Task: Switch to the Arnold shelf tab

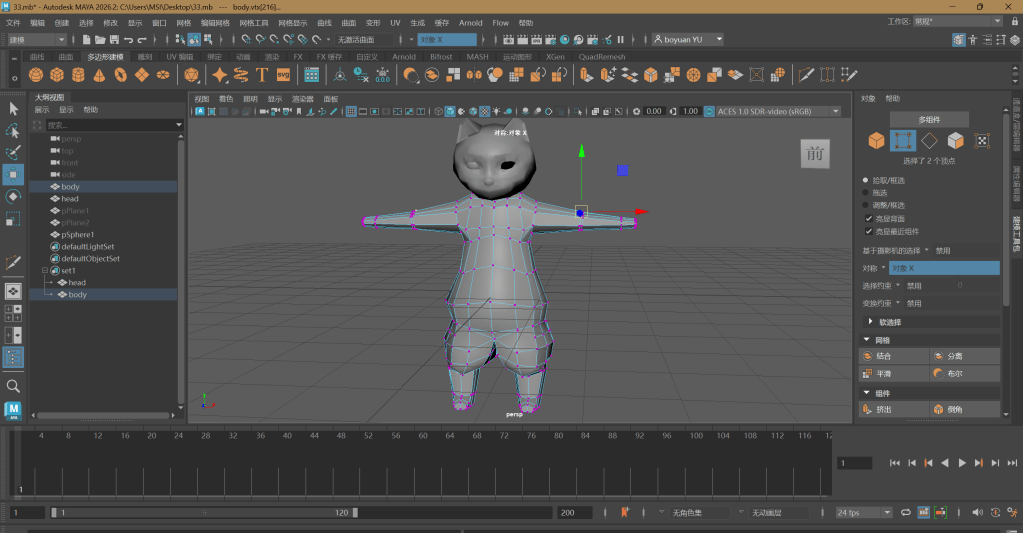Action: coord(403,57)
